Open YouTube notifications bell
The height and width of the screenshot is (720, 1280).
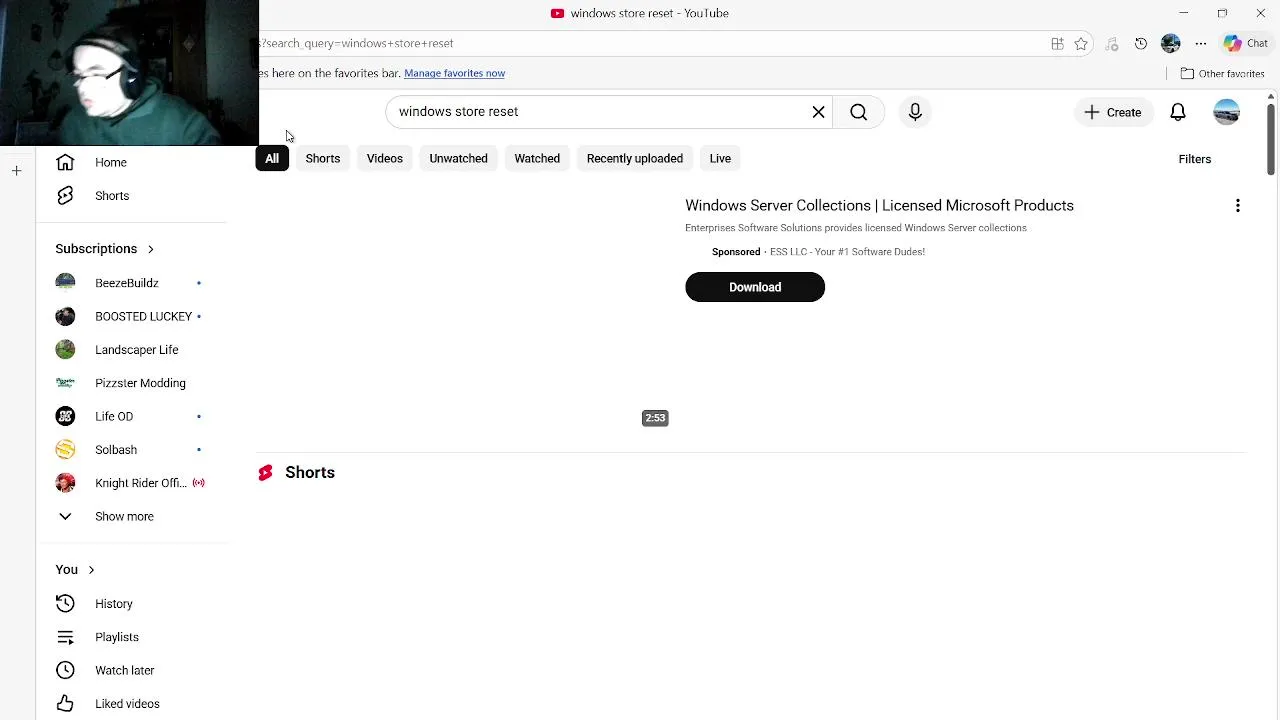1178,112
